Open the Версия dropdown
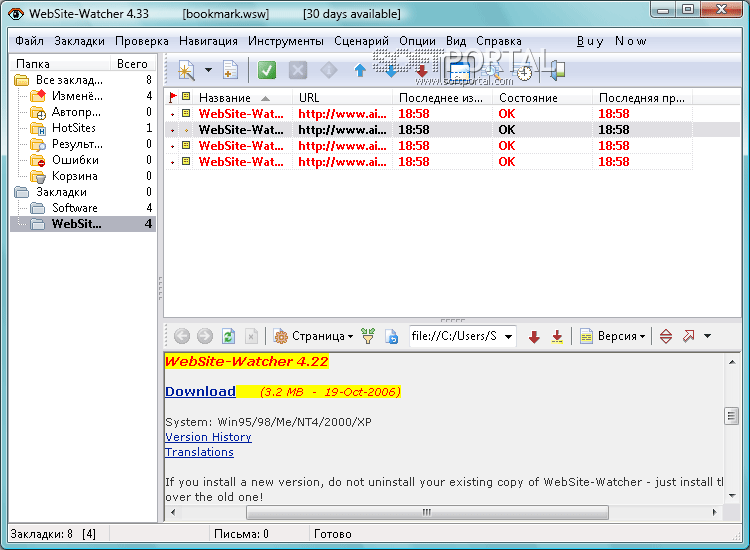This screenshot has height=550, width=750. [x=613, y=336]
